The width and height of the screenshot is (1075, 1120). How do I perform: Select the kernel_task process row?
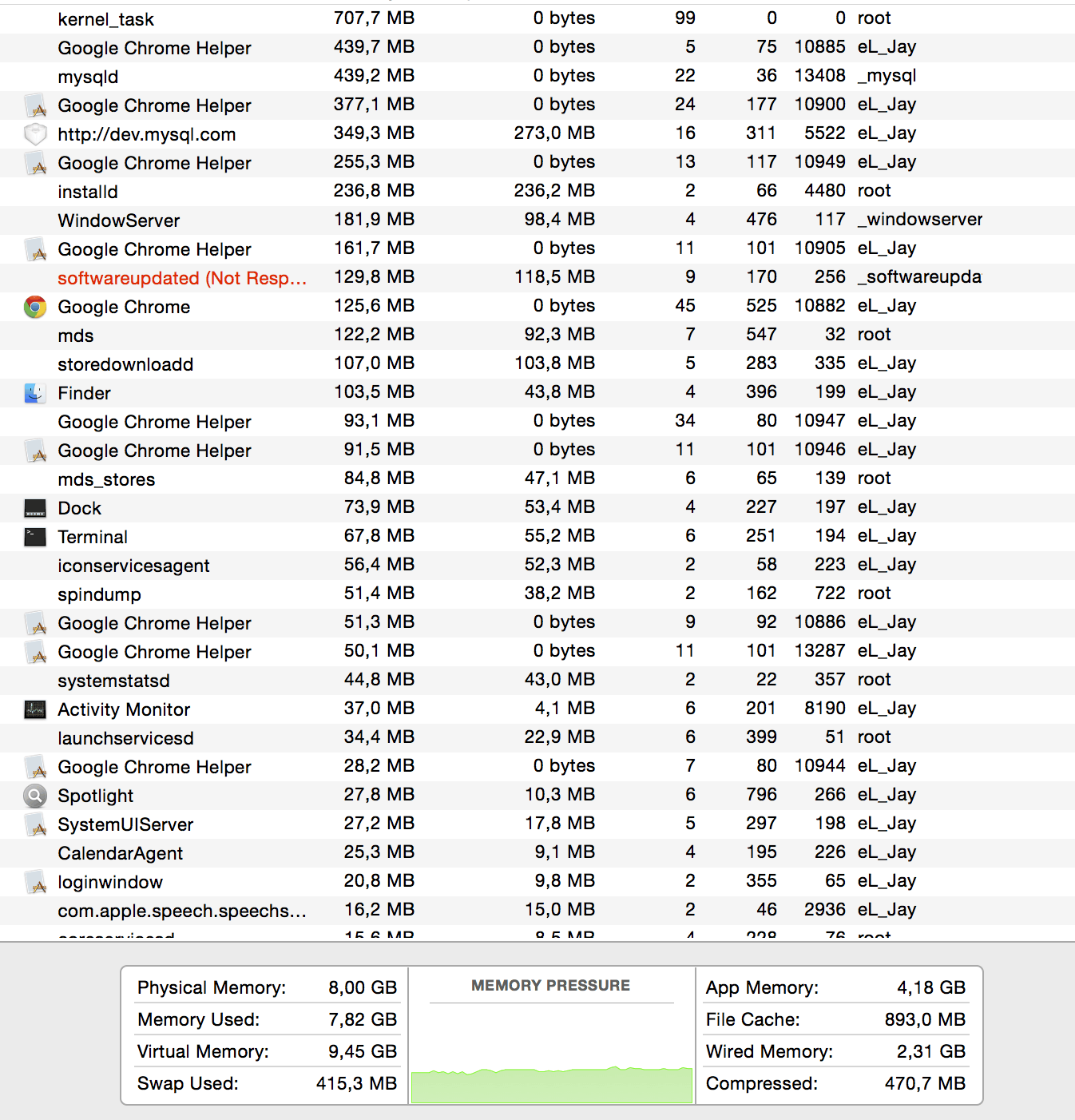click(x=537, y=19)
